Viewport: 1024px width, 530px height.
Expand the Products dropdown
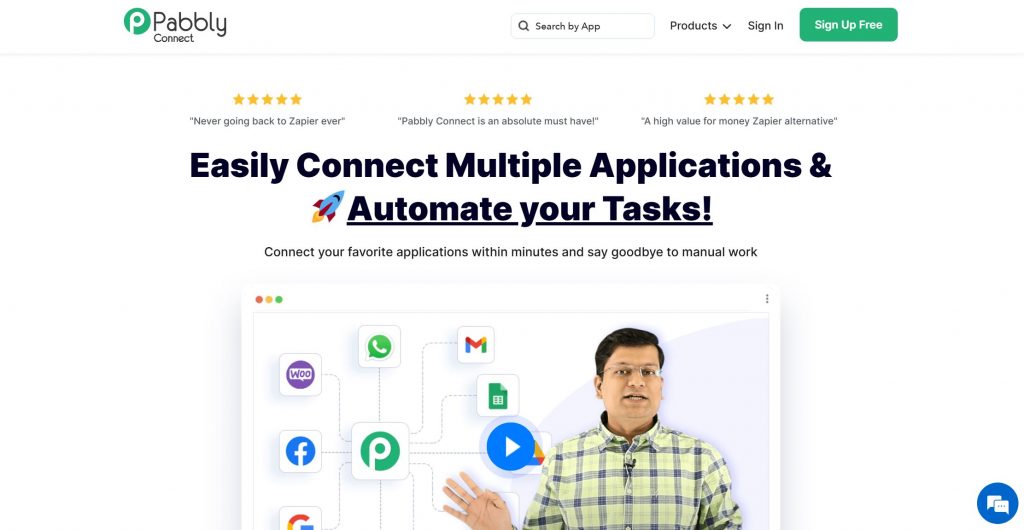tap(700, 26)
